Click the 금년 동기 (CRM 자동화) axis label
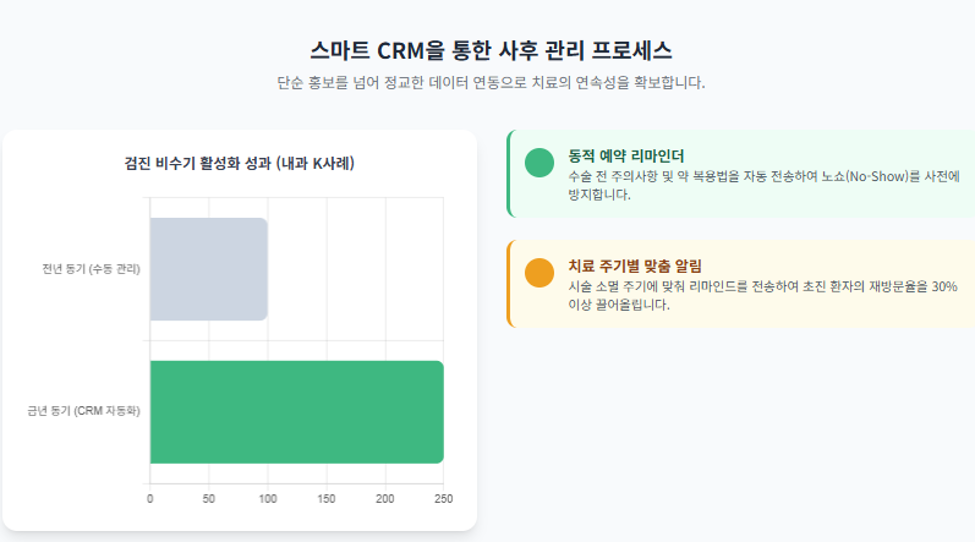This screenshot has height=542, width=975. point(83,411)
